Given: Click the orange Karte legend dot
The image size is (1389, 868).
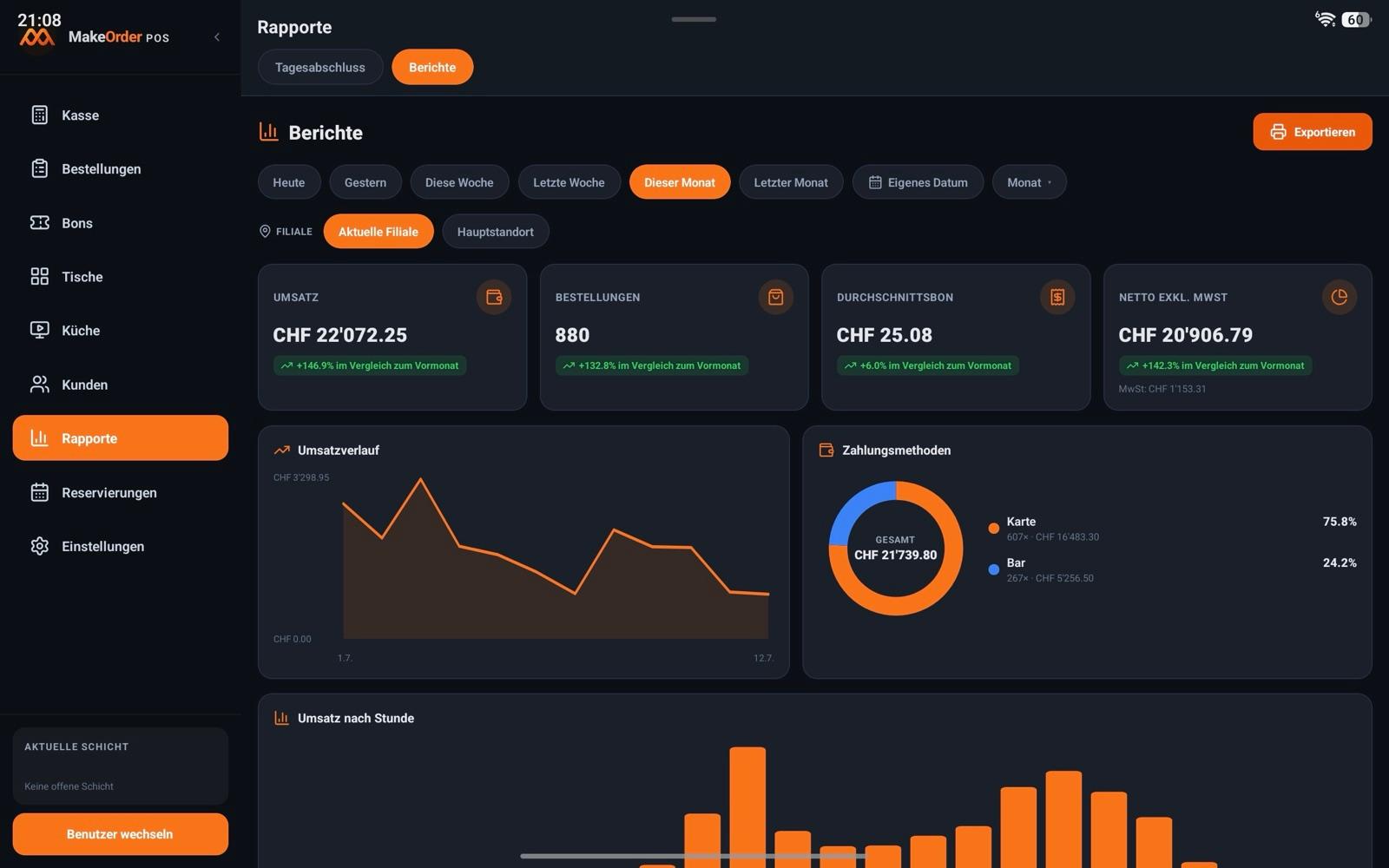Looking at the screenshot, I should click(x=994, y=529).
